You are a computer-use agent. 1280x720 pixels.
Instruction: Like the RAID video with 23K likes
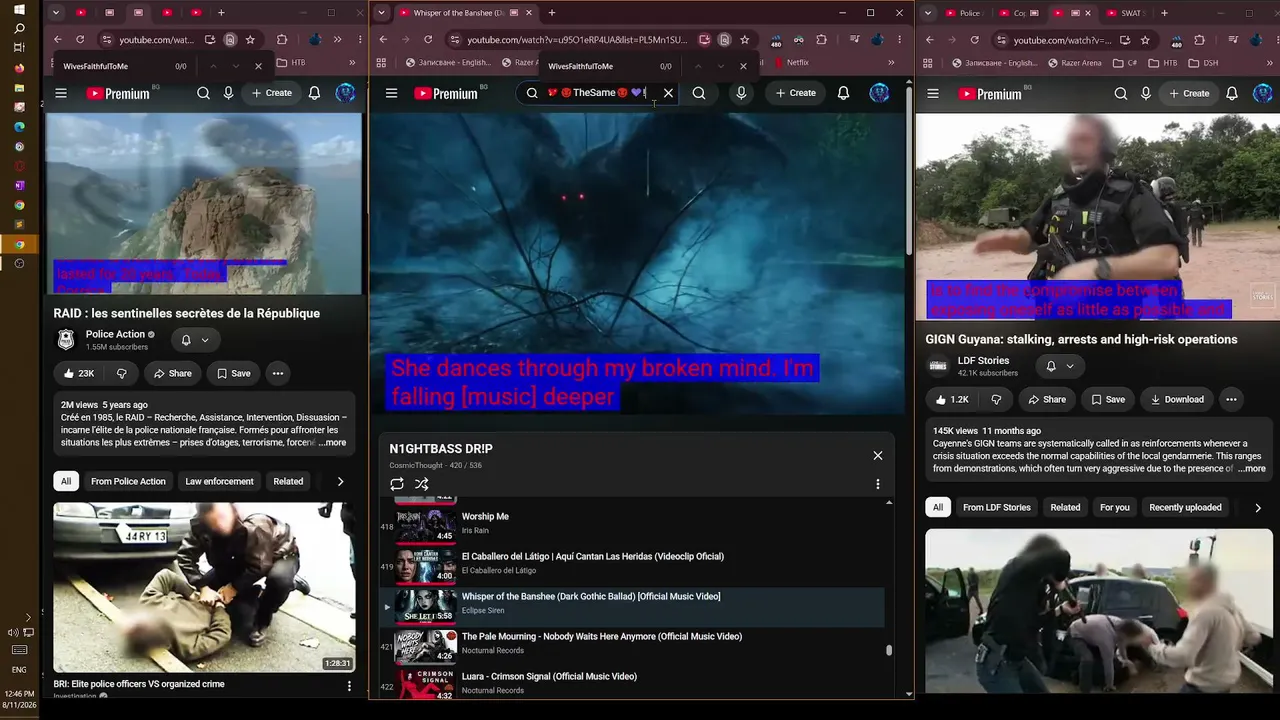tap(78, 373)
